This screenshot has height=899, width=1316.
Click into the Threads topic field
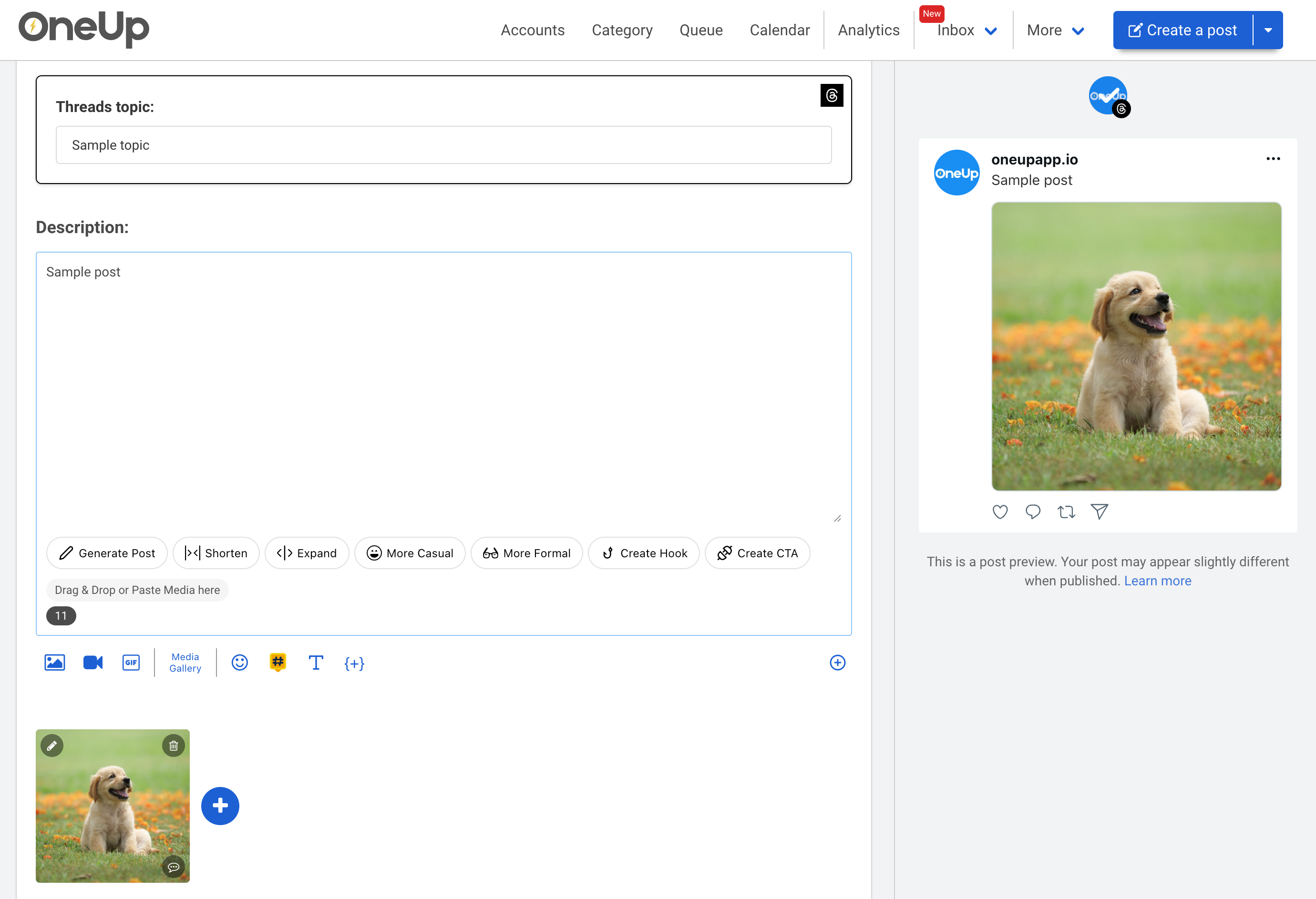tap(443, 145)
